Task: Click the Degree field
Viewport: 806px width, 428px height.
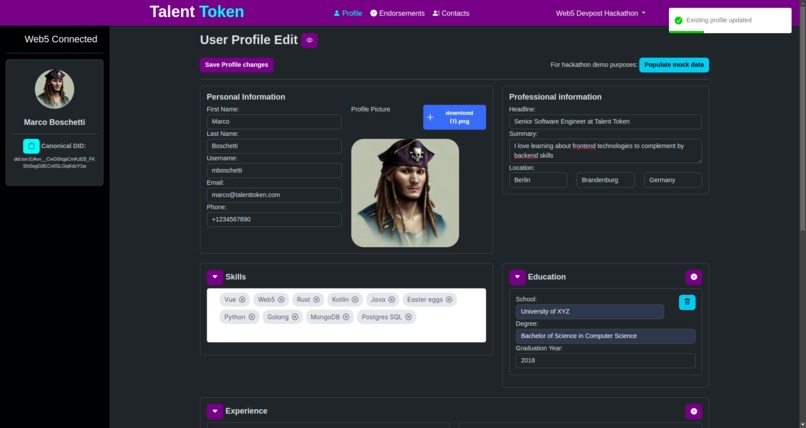Action: click(606, 336)
